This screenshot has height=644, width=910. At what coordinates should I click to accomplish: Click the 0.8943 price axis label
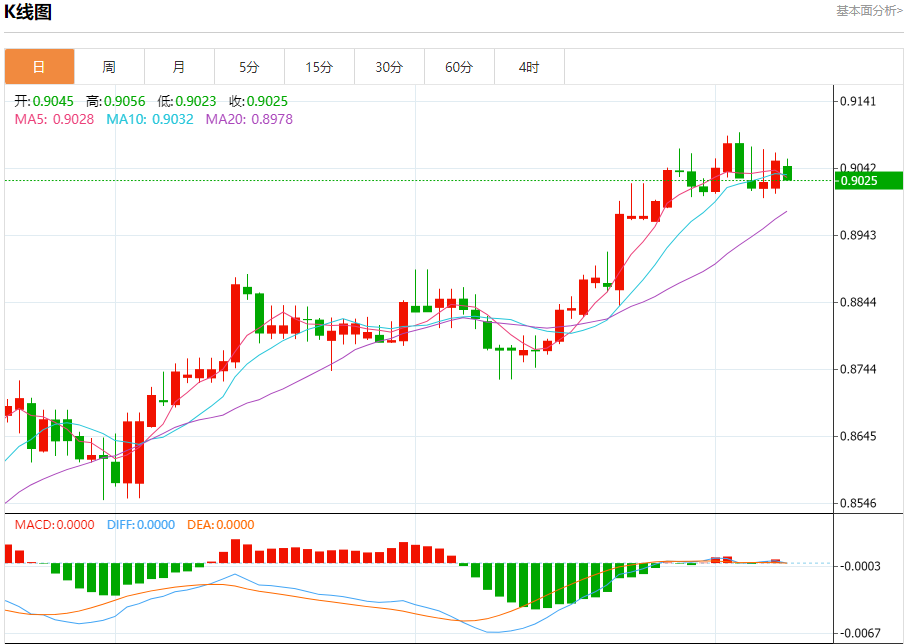[858, 235]
